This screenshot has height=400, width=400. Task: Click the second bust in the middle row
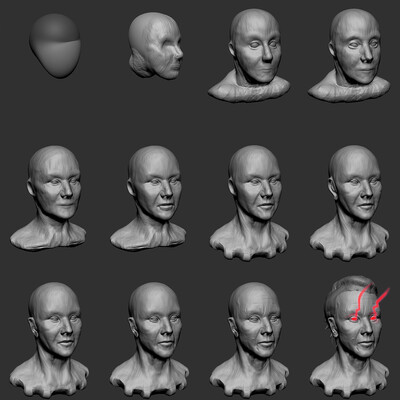[x=148, y=198]
